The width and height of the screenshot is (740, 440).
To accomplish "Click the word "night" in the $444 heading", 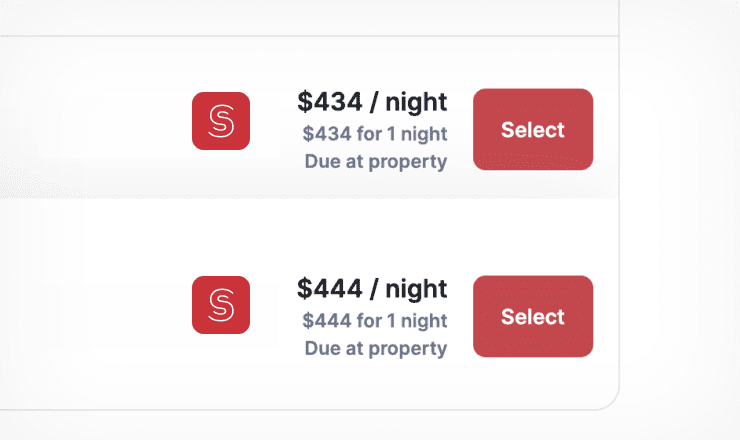I will tap(416, 288).
